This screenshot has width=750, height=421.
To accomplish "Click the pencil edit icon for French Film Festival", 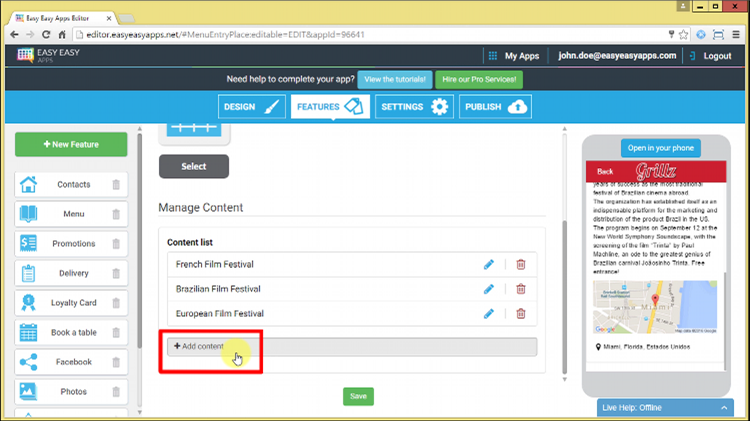I will [489, 265].
